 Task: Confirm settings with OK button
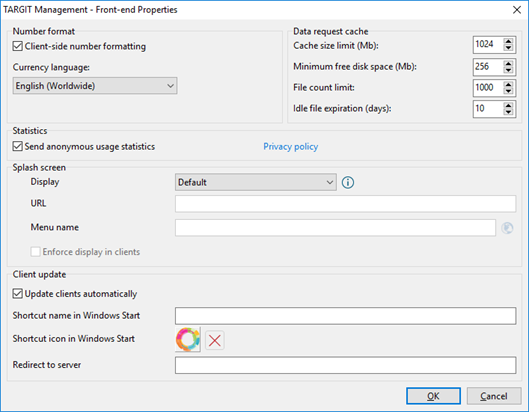433,396
